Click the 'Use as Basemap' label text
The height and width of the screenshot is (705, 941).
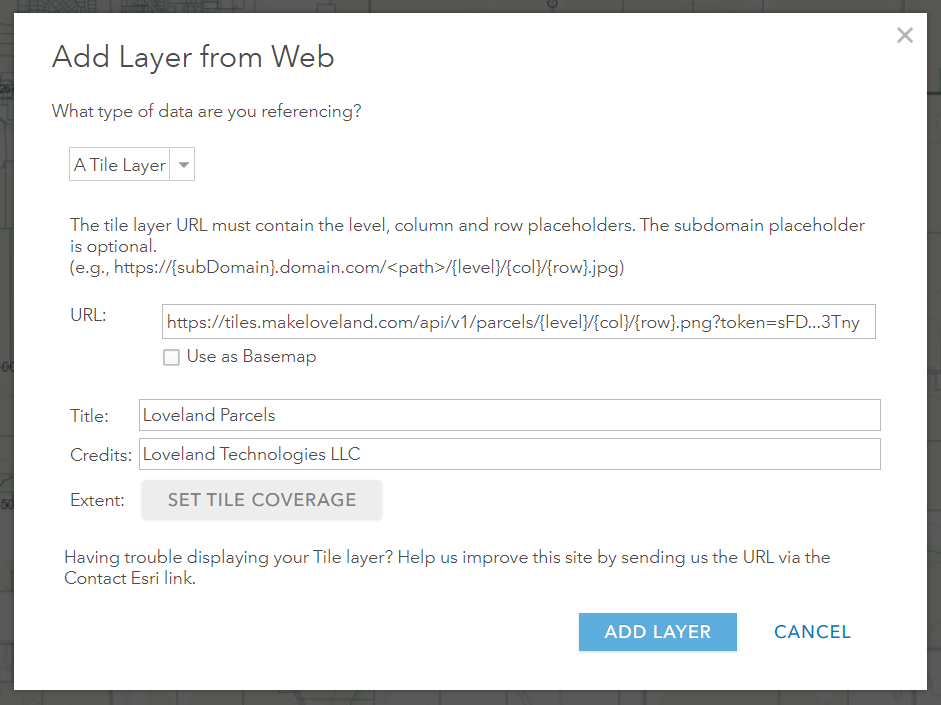251,356
